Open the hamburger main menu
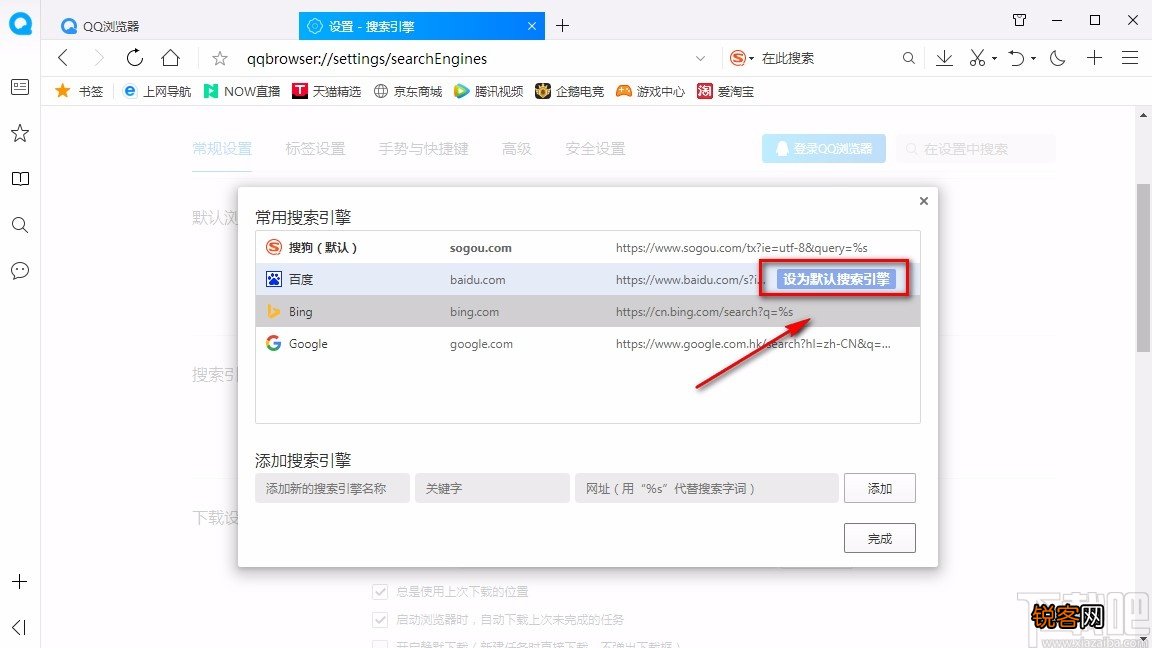 (1130, 58)
